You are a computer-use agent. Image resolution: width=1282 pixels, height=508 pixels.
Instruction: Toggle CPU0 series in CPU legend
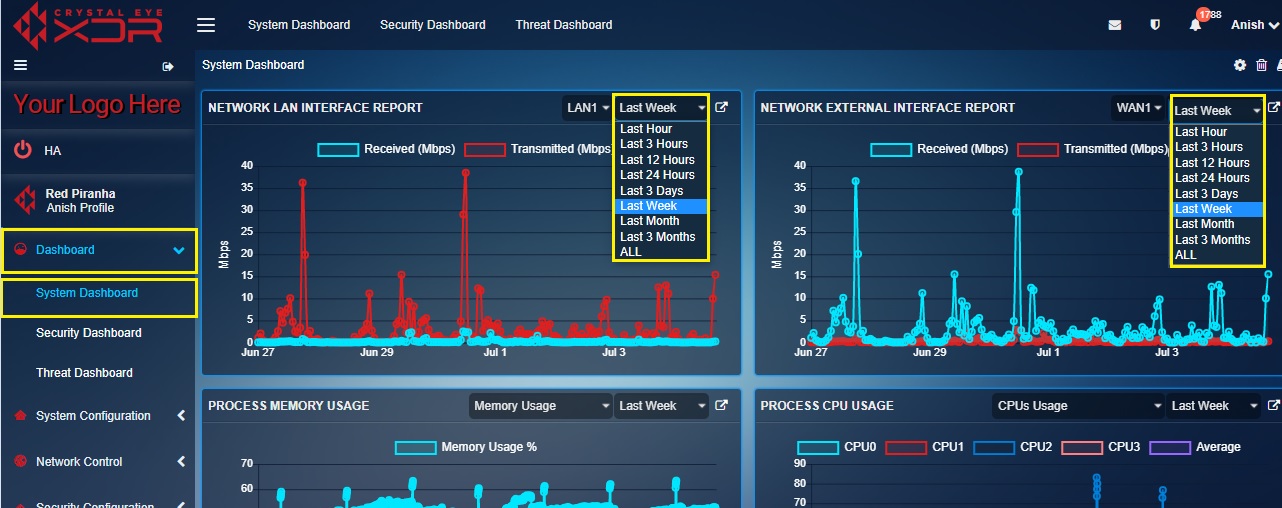[x=836, y=447]
